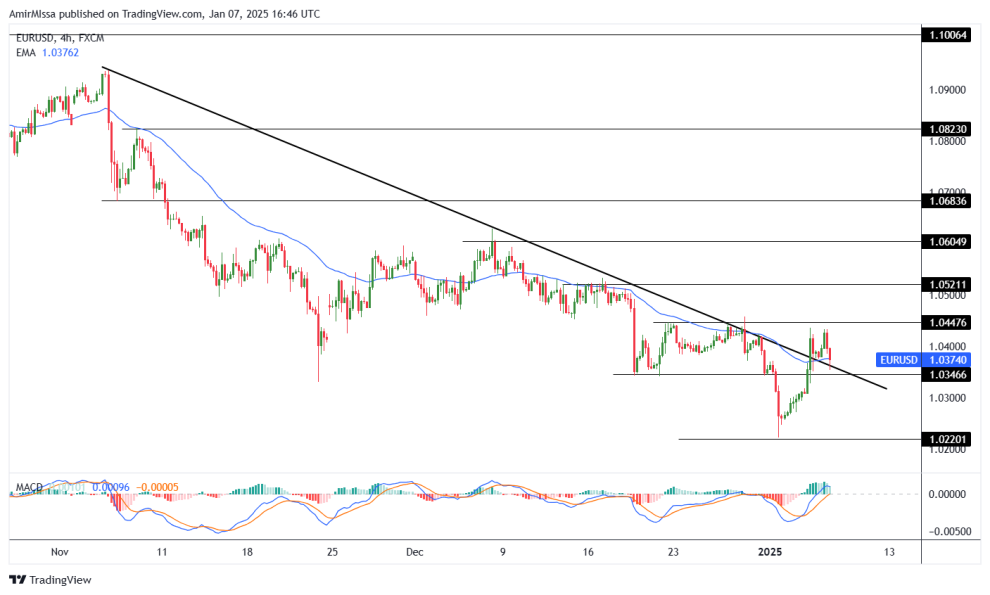
Task: Click the 2025 label on time axis
Action: 770,552
